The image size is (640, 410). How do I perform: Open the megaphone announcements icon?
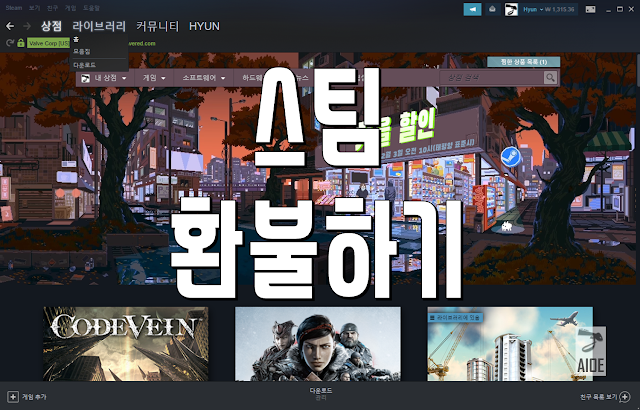[x=472, y=9]
